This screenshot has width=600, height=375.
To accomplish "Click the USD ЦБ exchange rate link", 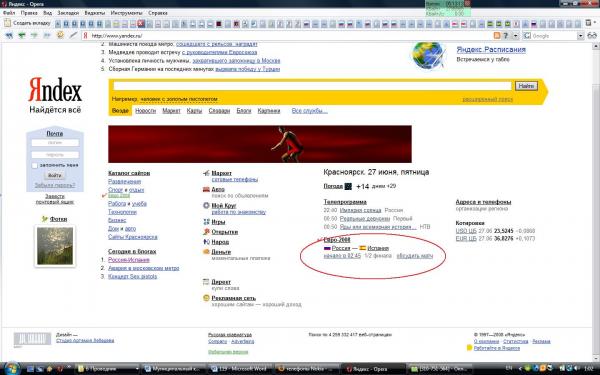I will pos(466,231).
